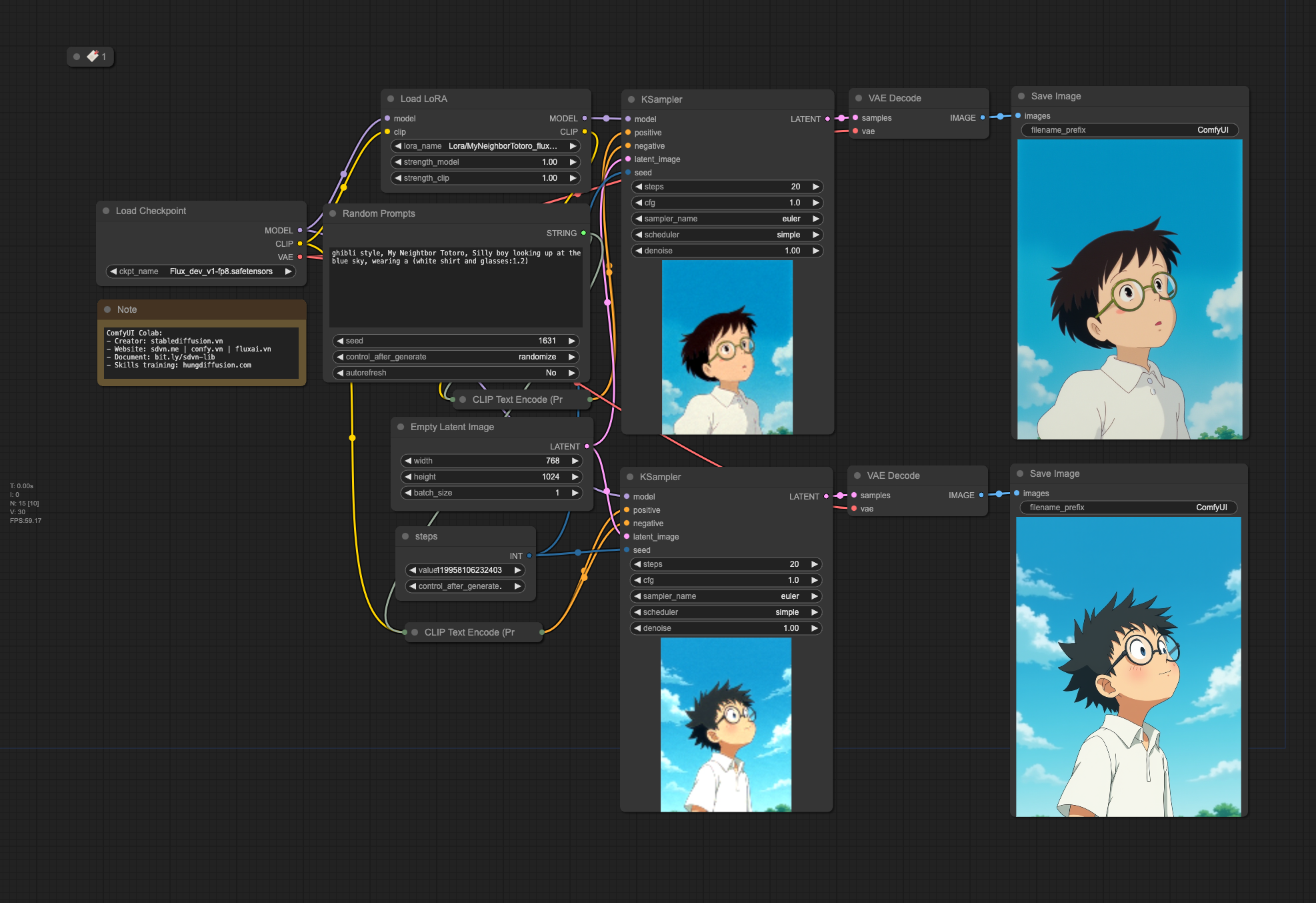
Task: Increase the strength_model value with the right arrow
Action: pyautogui.click(x=573, y=162)
